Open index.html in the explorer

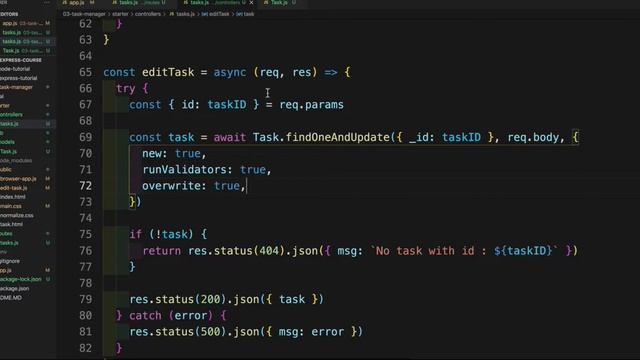tap(13, 197)
